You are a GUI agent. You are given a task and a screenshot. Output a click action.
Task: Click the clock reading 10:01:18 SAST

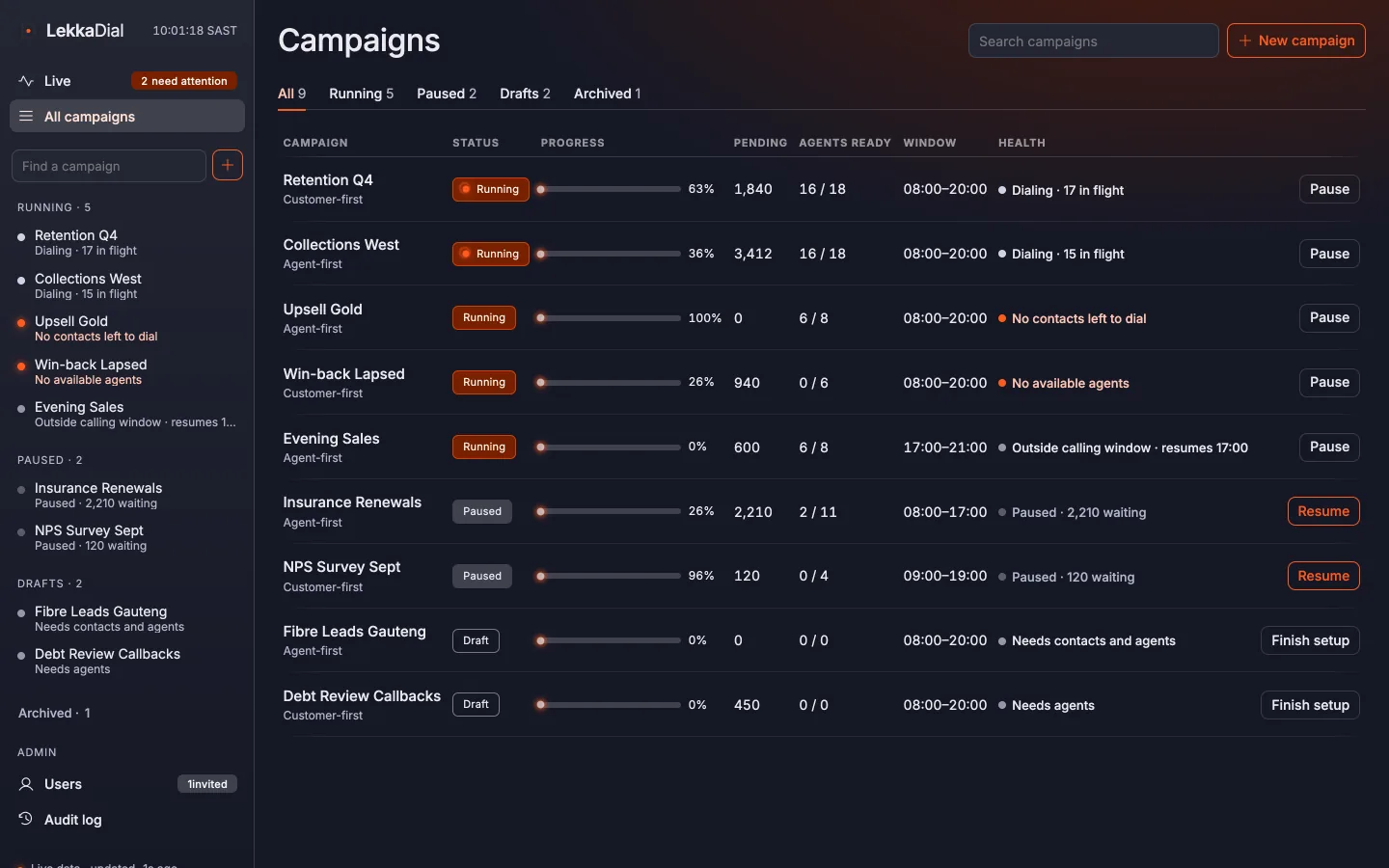[x=195, y=31]
